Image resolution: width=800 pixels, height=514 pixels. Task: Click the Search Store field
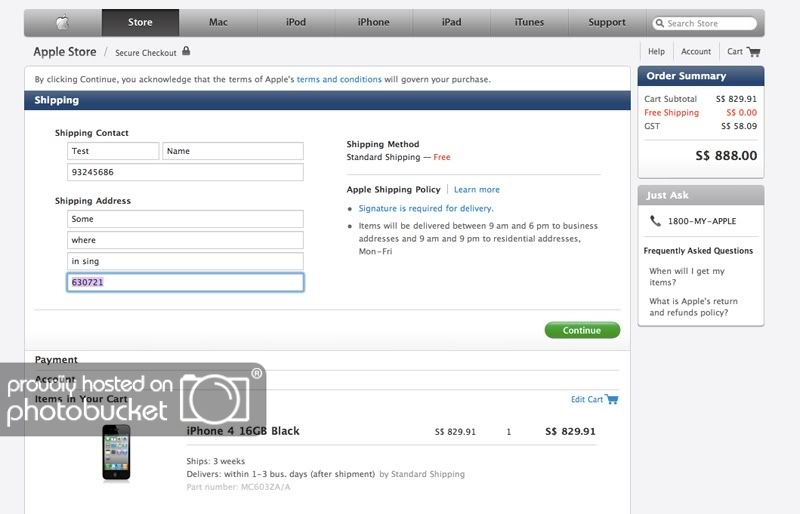[x=705, y=23]
